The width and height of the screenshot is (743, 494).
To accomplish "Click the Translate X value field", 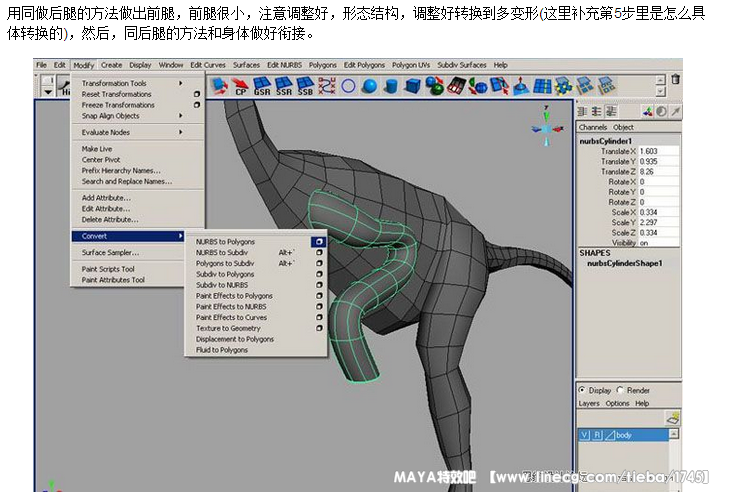I will (658, 151).
